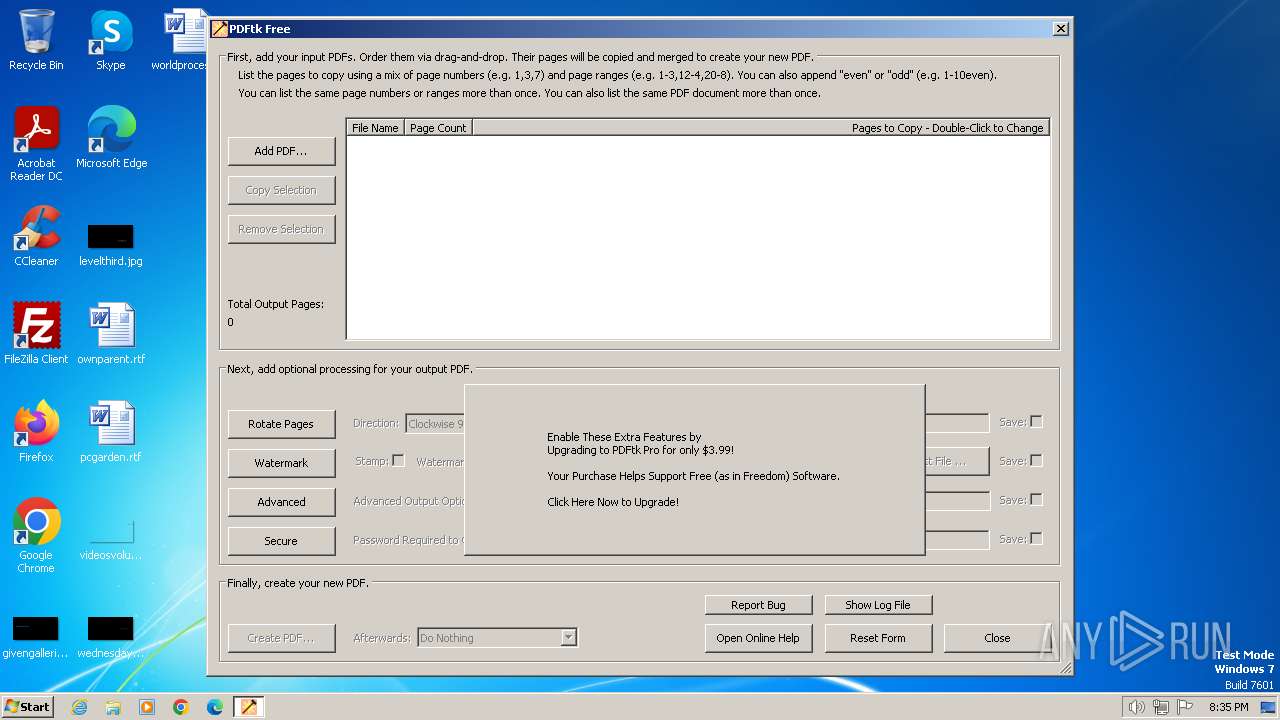Open the rotation Direction dropdown
Viewport: 1280px width, 720px height.
(435, 424)
